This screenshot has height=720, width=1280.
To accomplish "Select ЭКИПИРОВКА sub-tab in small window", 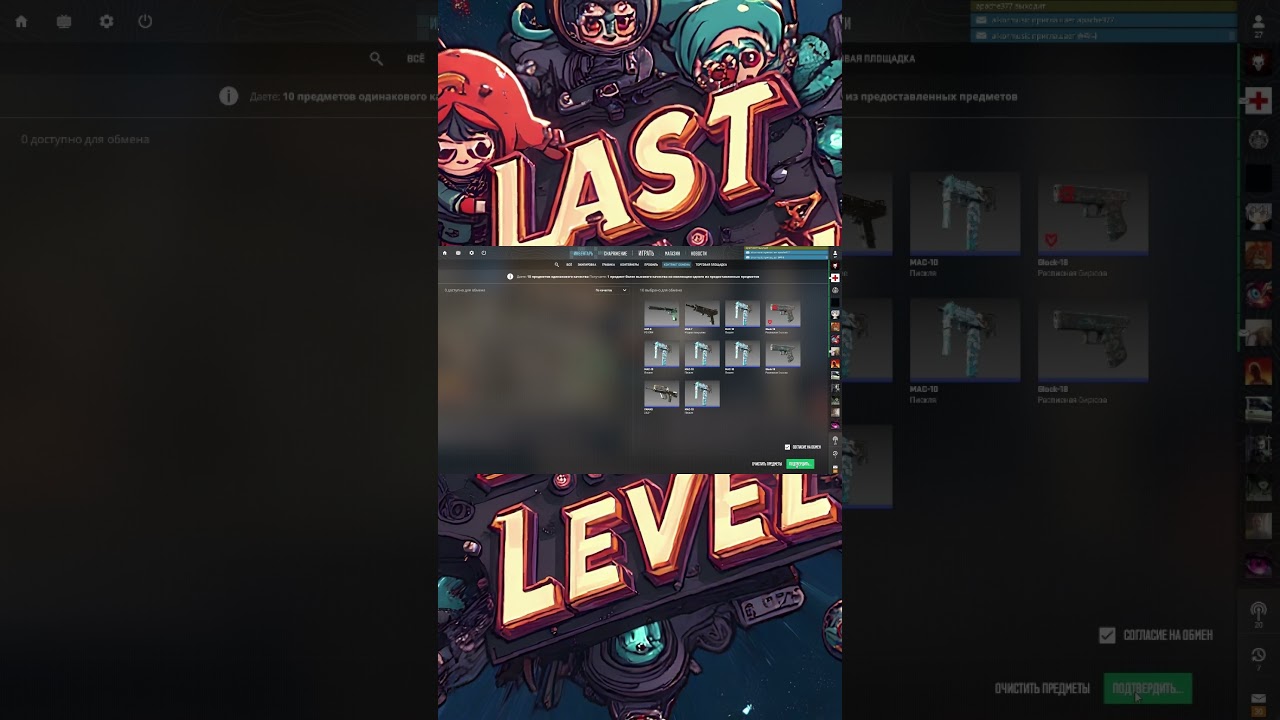I will (587, 265).
